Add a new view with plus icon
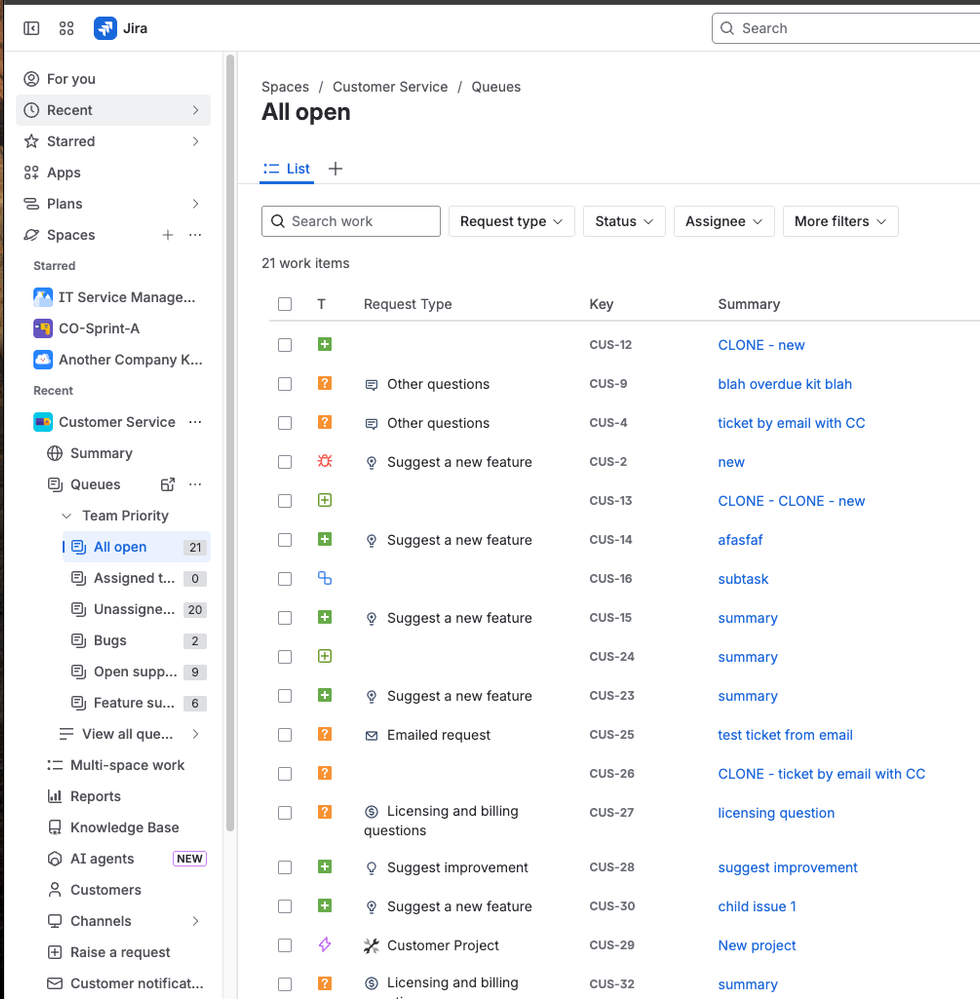Viewport: 980px width, 999px height. coord(335,169)
